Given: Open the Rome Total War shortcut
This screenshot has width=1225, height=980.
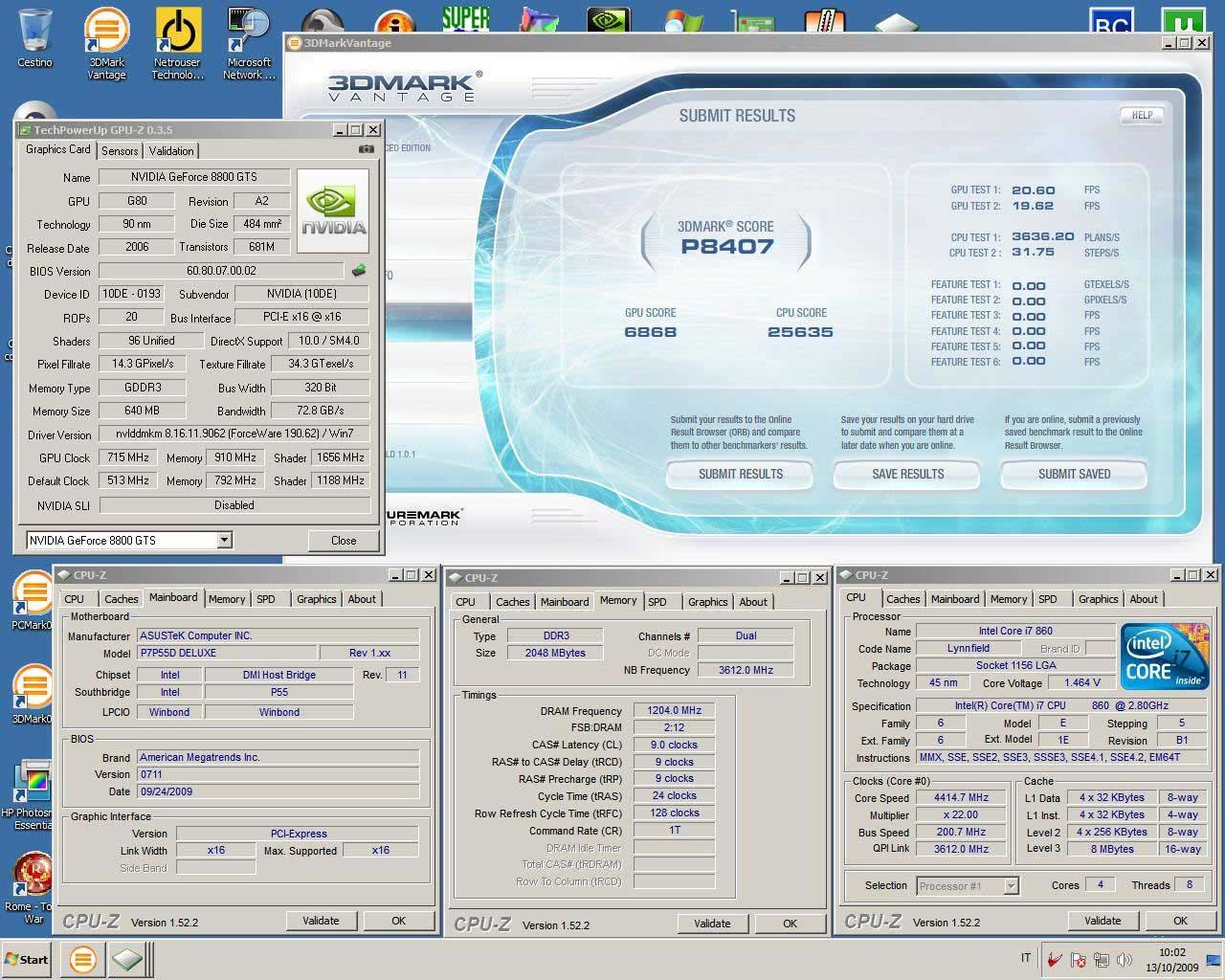Looking at the screenshot, I should (x=33, y=885).
